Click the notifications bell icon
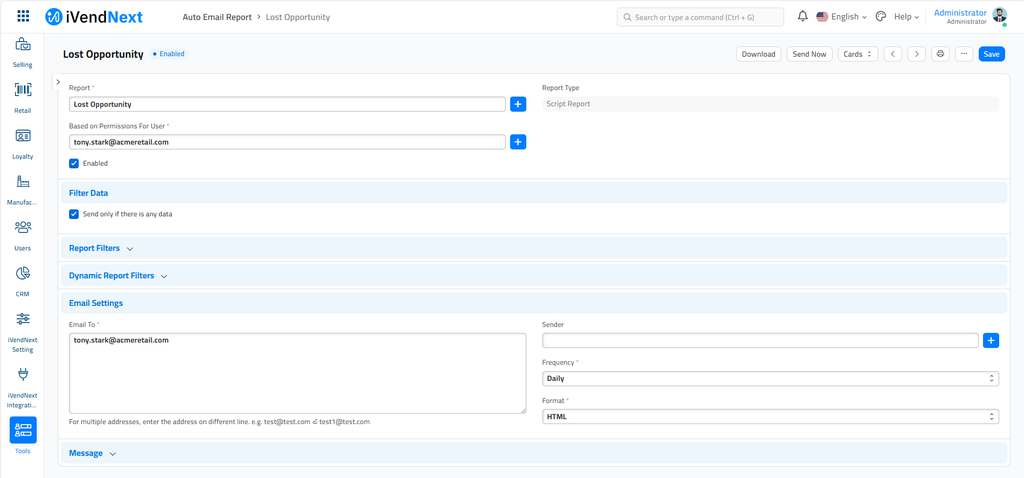Screen dimensions: 1024x478 tap(802, 17)
